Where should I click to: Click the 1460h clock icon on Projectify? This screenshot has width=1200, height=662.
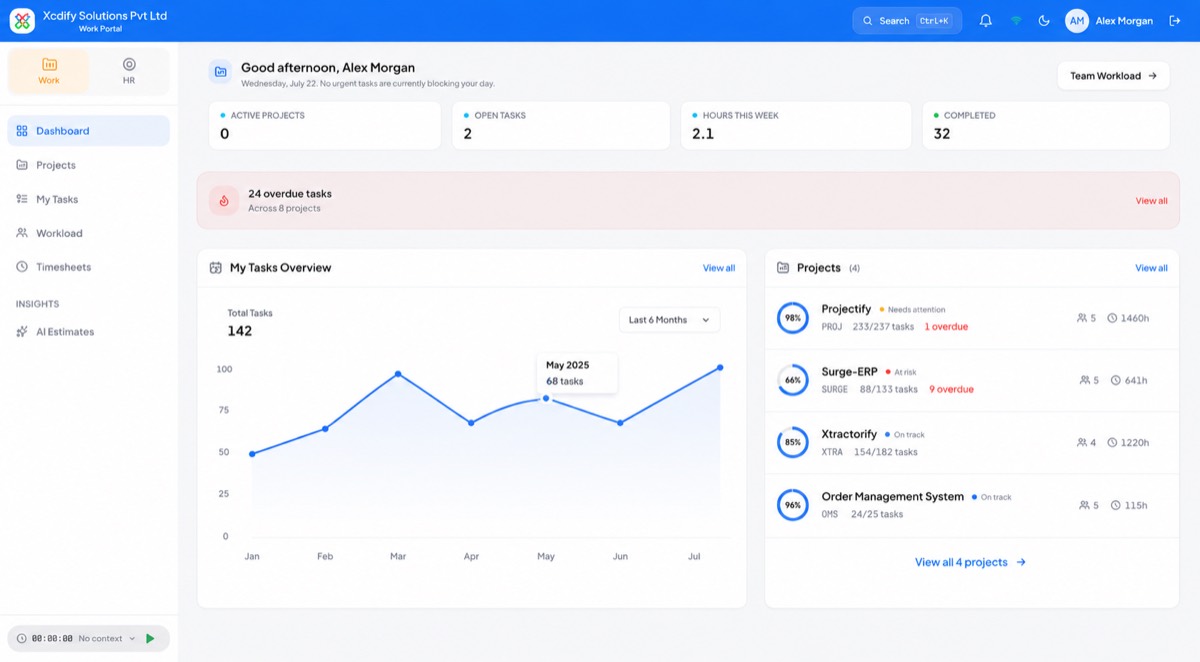pyautogui.click(x=1112, y=318)
